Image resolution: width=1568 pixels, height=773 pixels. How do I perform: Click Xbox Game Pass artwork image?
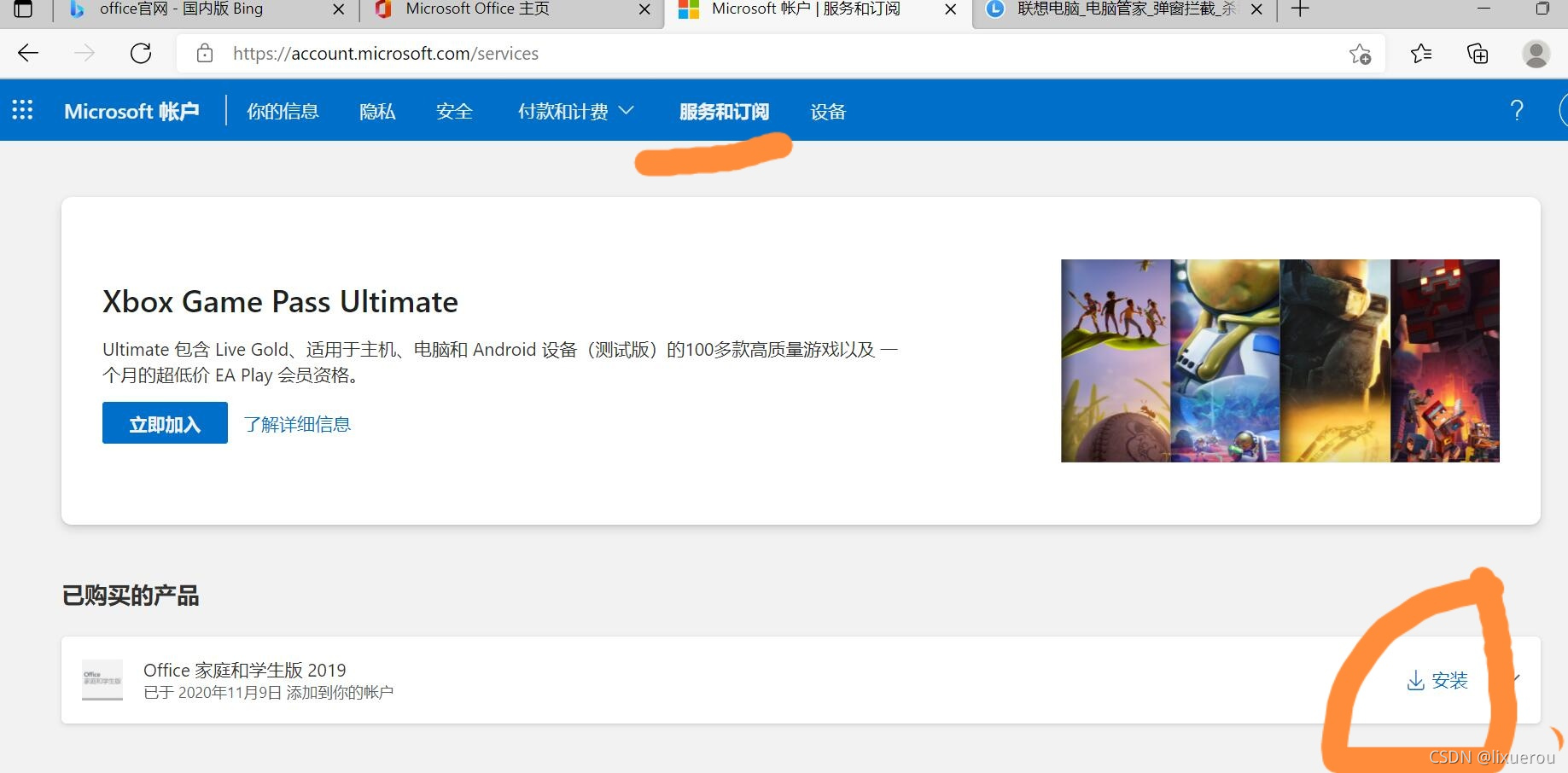click(1280, 361)
